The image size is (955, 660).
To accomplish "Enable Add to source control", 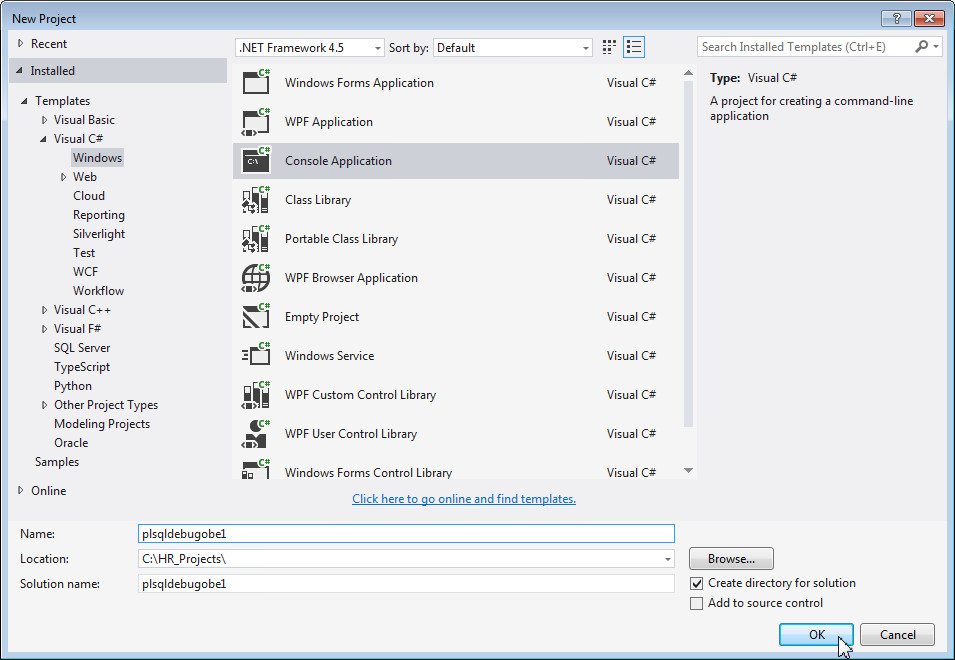I will coord(697,603).
